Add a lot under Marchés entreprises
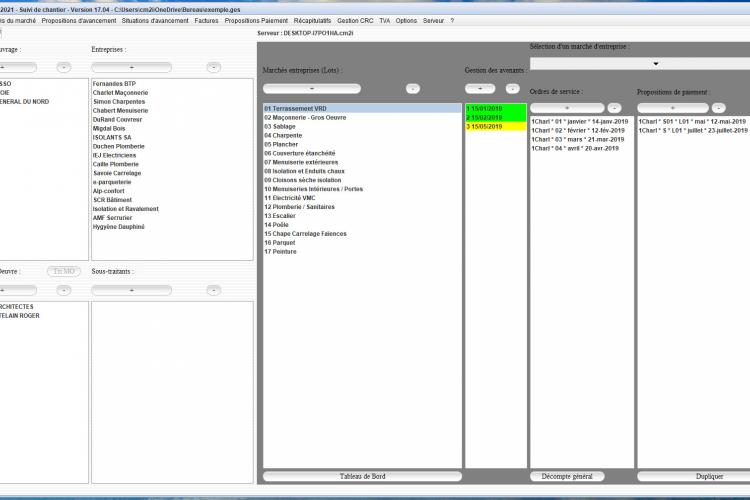 coord(312,89)
